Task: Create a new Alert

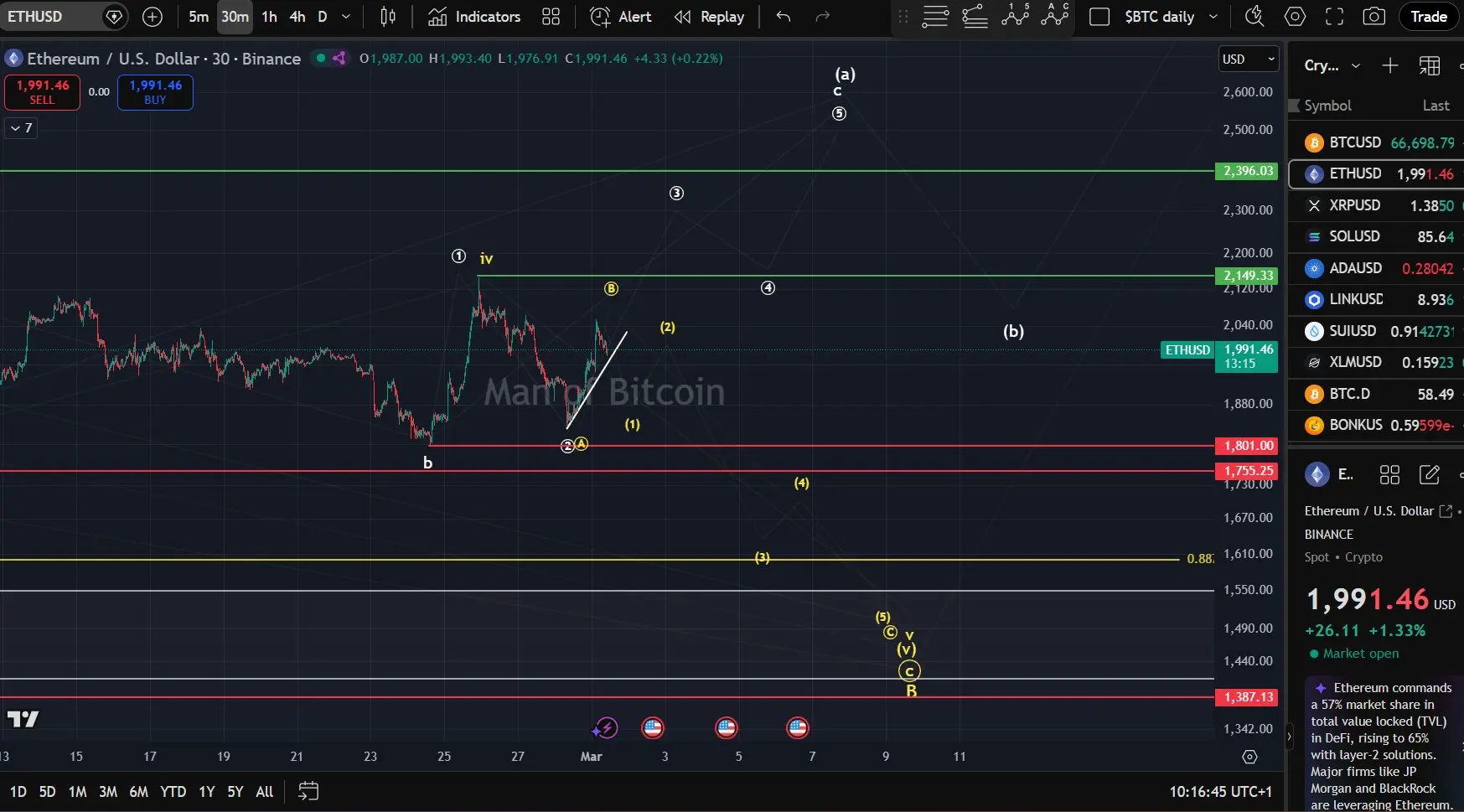Action: click(621, 17)
